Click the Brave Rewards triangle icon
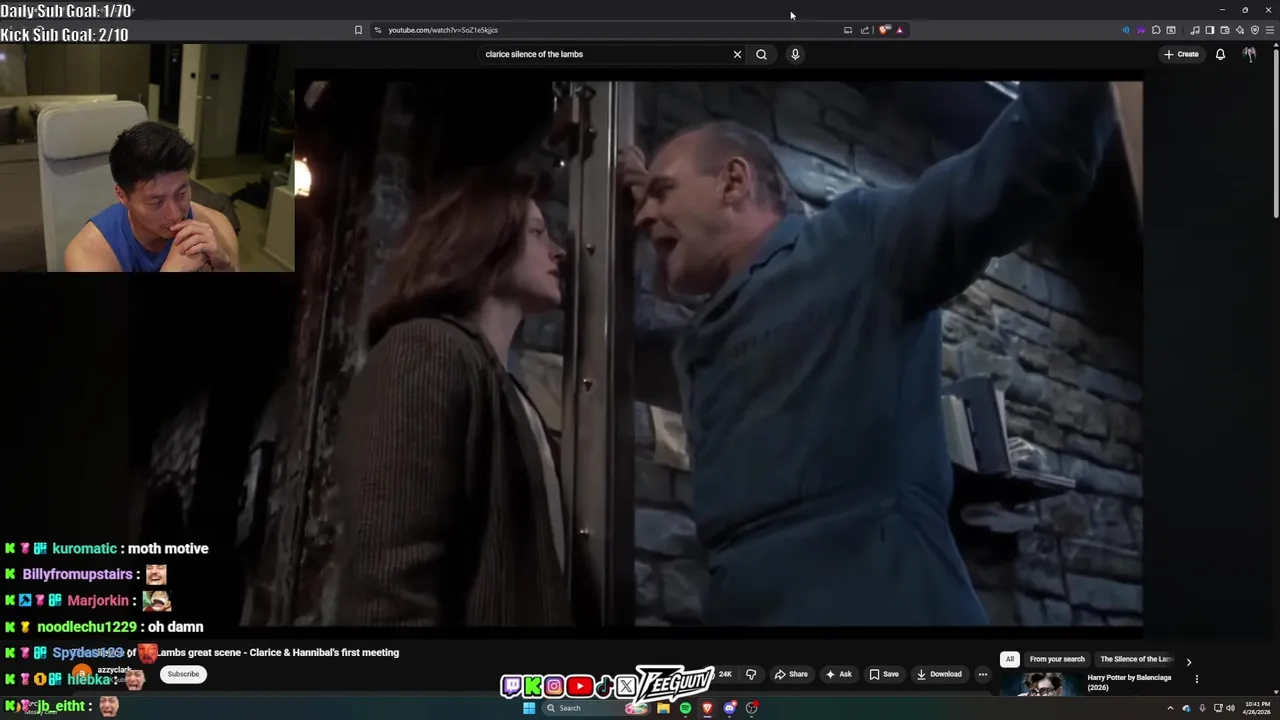This screenshot has height=720, width=1280. point(899,30)
